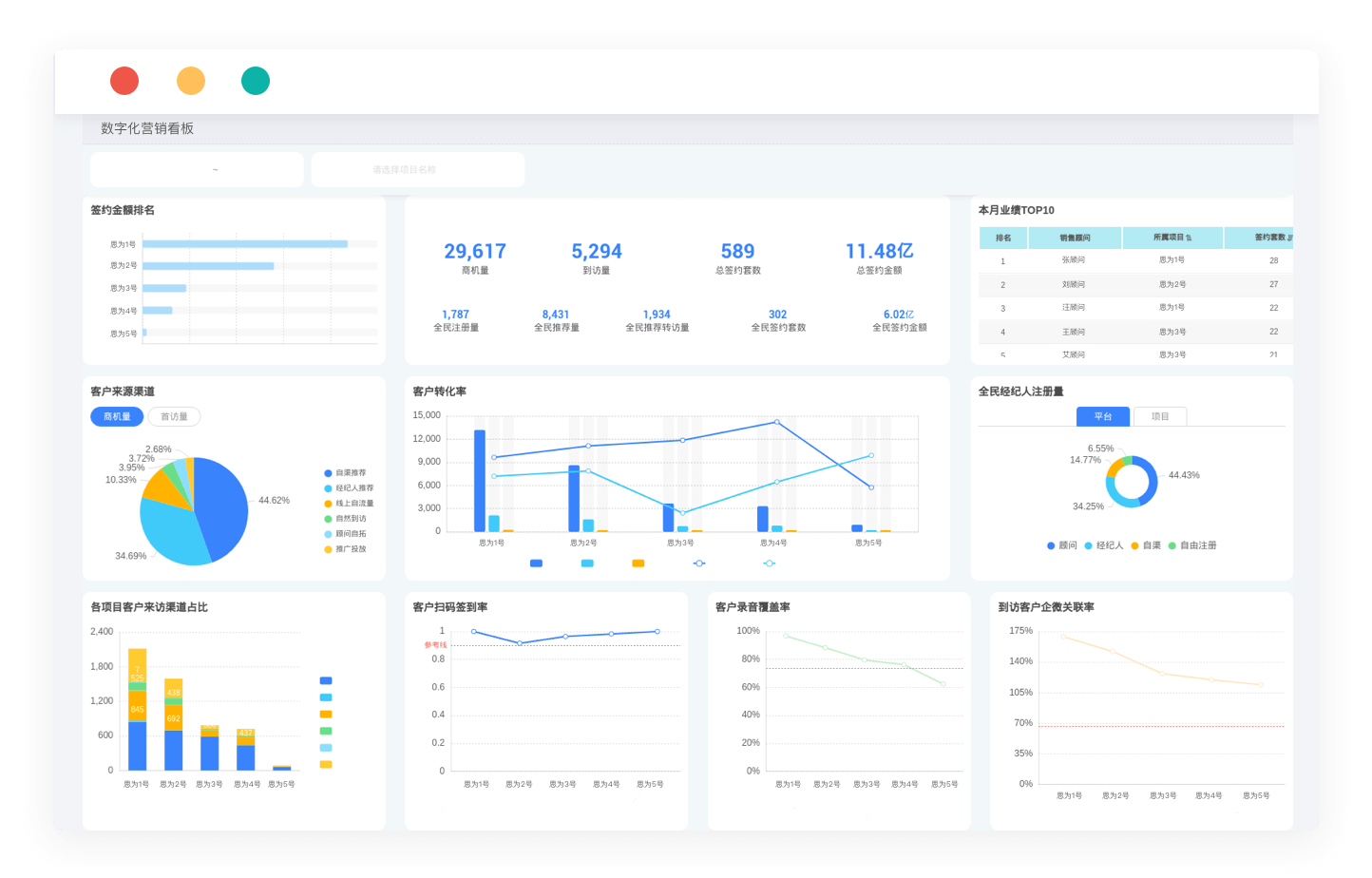This screenshot has width=1372, height=878.
Task: Click the 思为1号 point in 客户扫码签到率 line
Action: coord(474,631)
